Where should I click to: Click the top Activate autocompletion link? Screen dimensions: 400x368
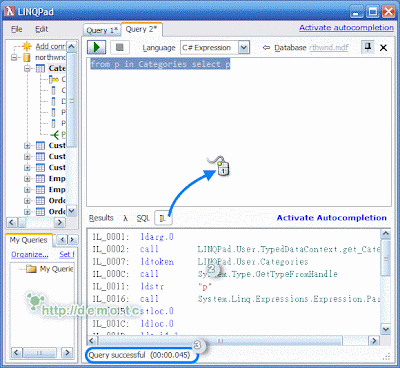pos(346,28)
